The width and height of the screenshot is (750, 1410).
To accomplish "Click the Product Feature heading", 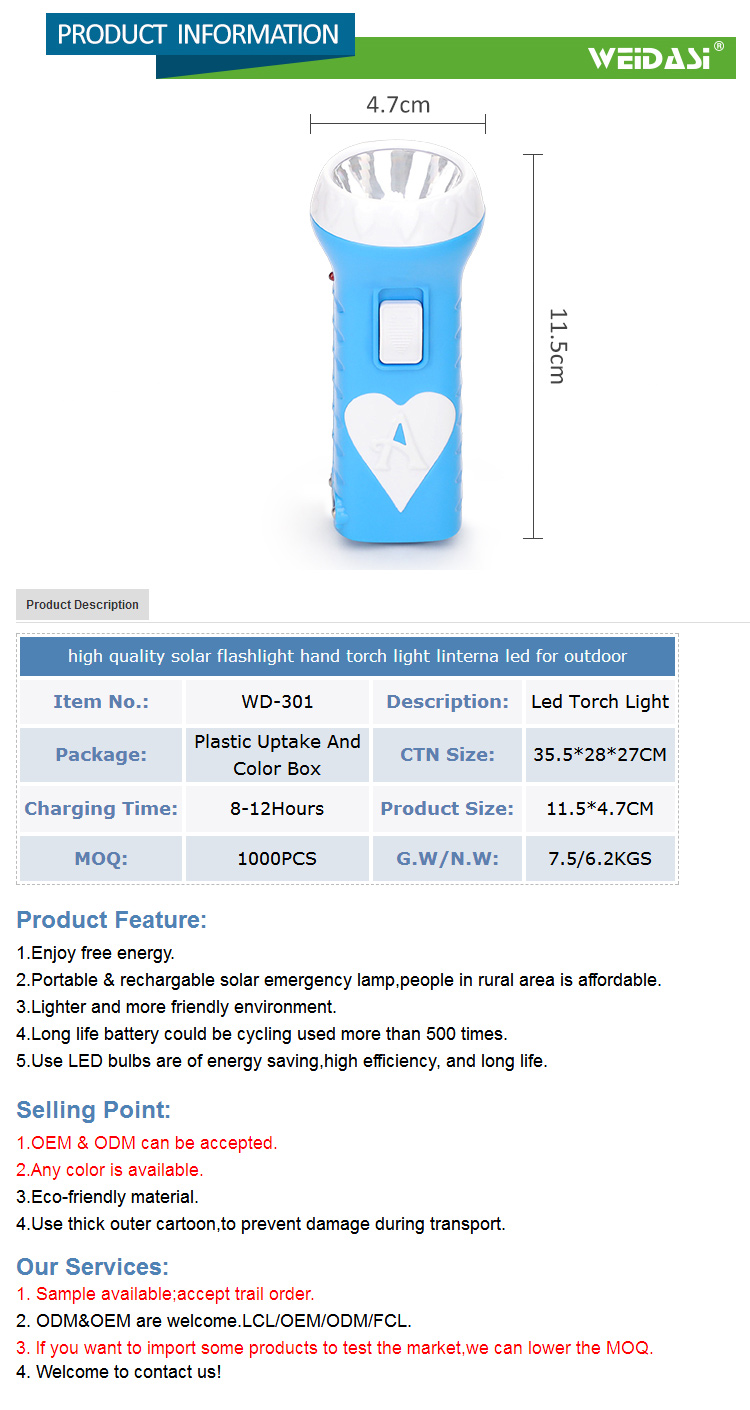I will tap(112, 920).
